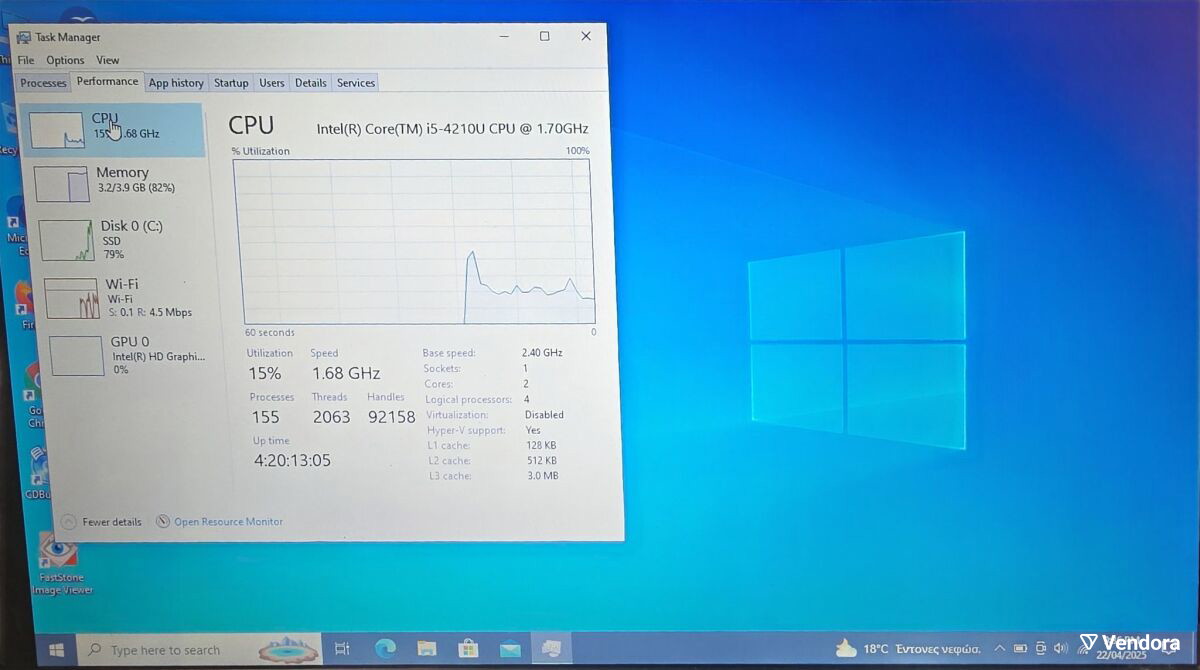Click the L1 cache value 128 KB
The width and height of the screenshot is (1200, 670).
click(541, 445)
